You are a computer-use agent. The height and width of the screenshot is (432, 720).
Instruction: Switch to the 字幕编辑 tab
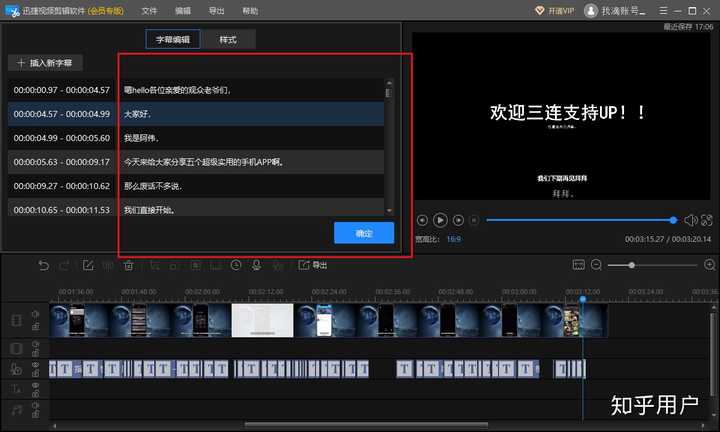click(173, 39)
